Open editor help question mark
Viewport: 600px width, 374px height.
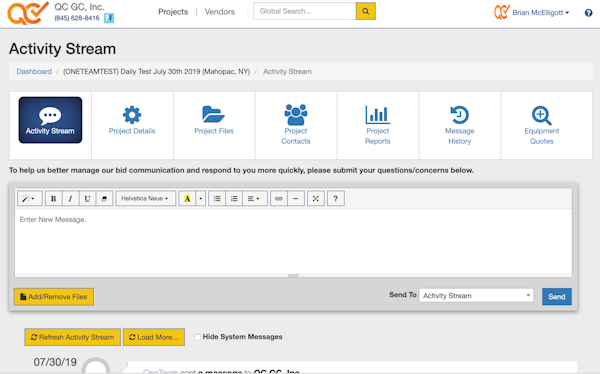(x=336, y=198)
